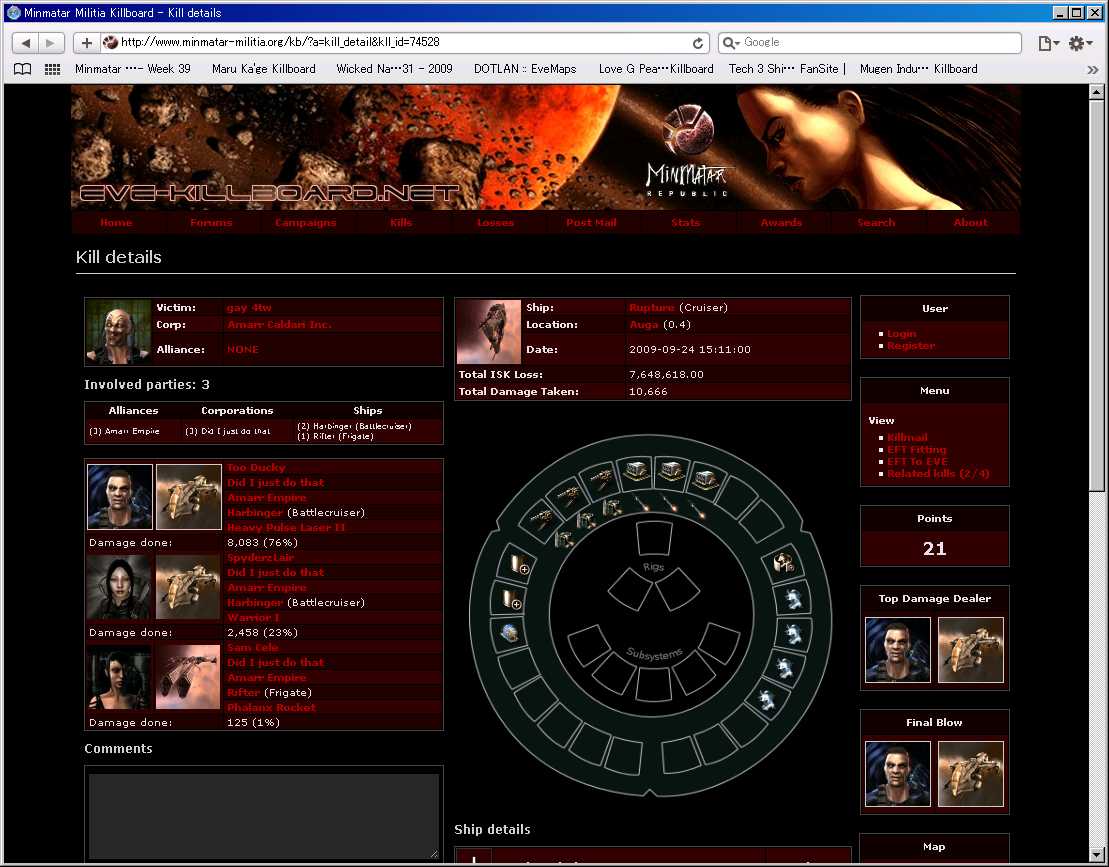Open the Post Mail menu item
Screen dimensions: 1109x867
click(x=591, y=222)
